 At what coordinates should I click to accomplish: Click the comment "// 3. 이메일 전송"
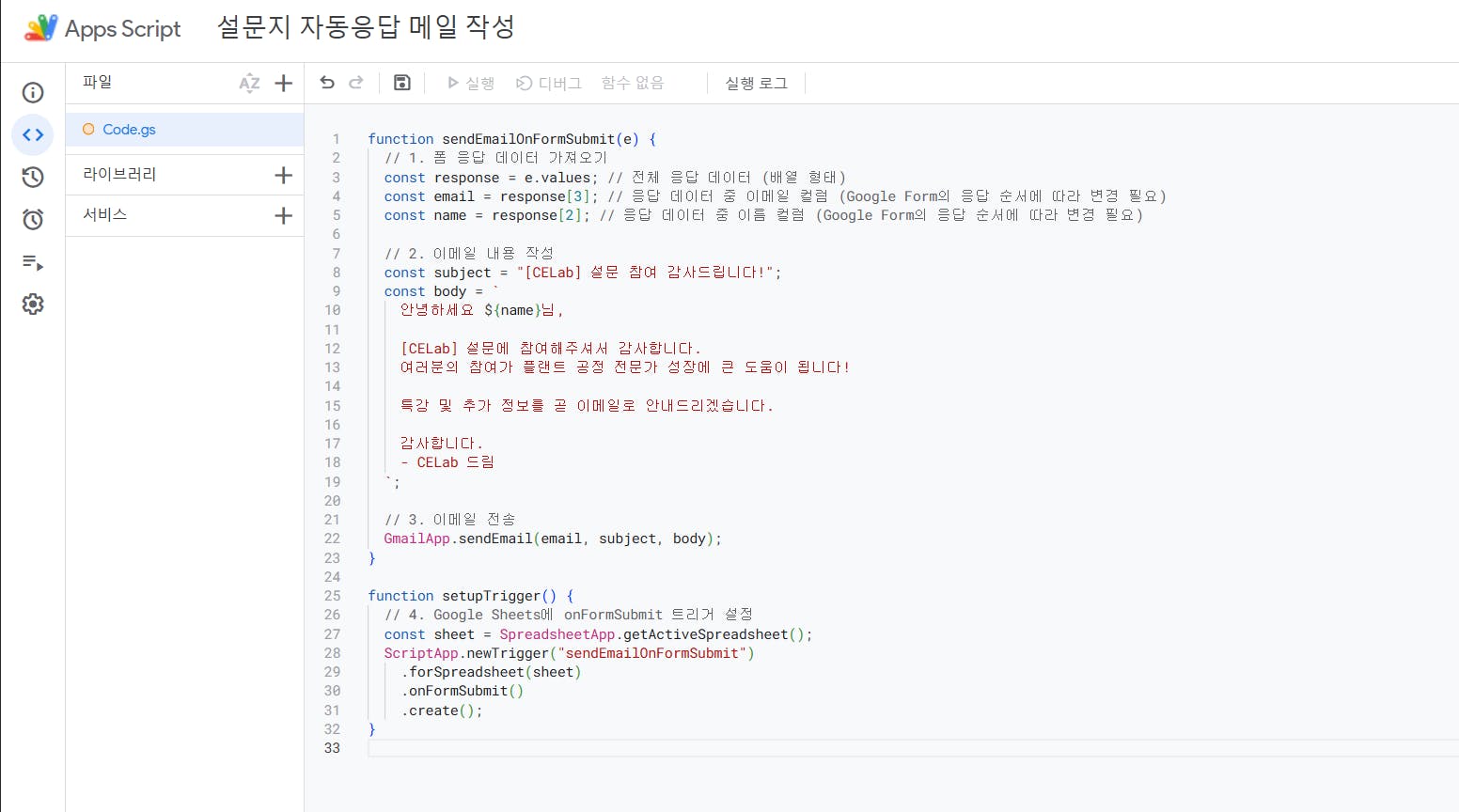[450, 520]
